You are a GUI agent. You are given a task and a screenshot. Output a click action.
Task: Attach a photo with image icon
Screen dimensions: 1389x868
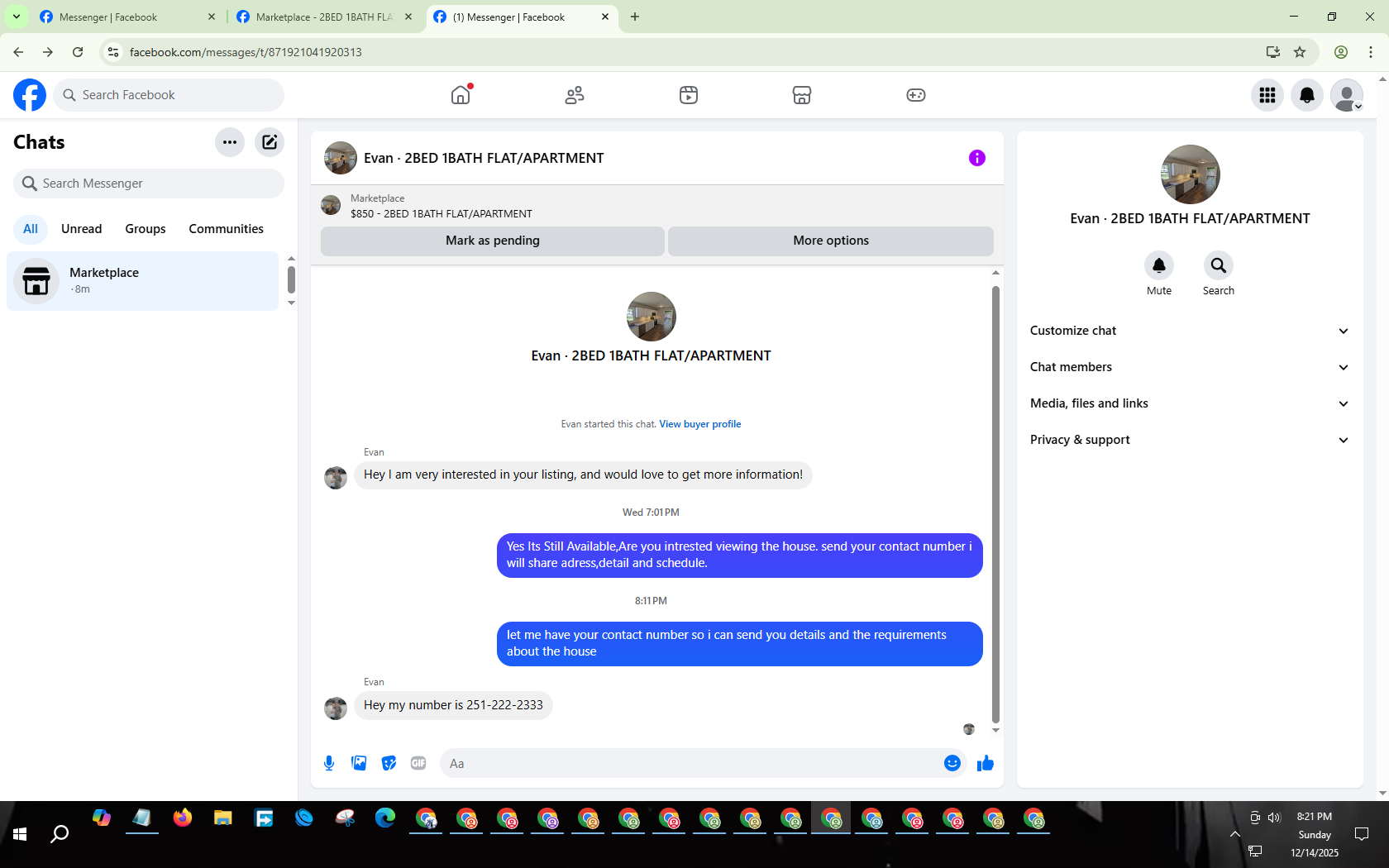click(359, 763)
